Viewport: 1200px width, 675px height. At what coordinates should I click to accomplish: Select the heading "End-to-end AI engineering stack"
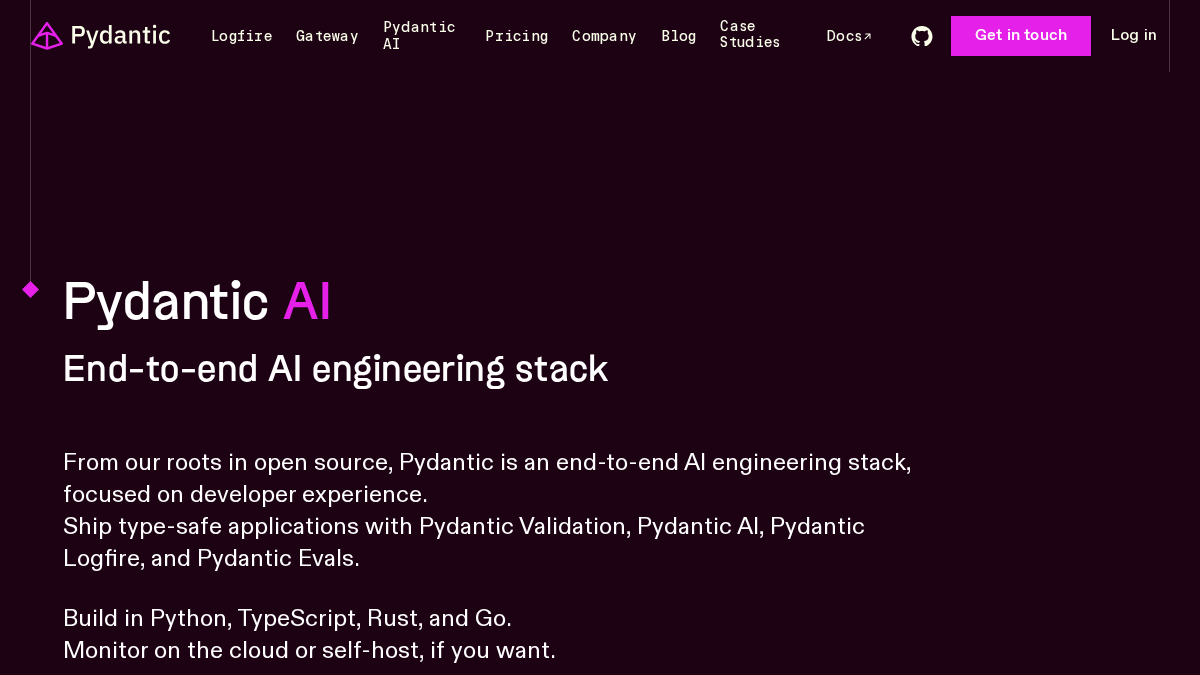[335, 369]
